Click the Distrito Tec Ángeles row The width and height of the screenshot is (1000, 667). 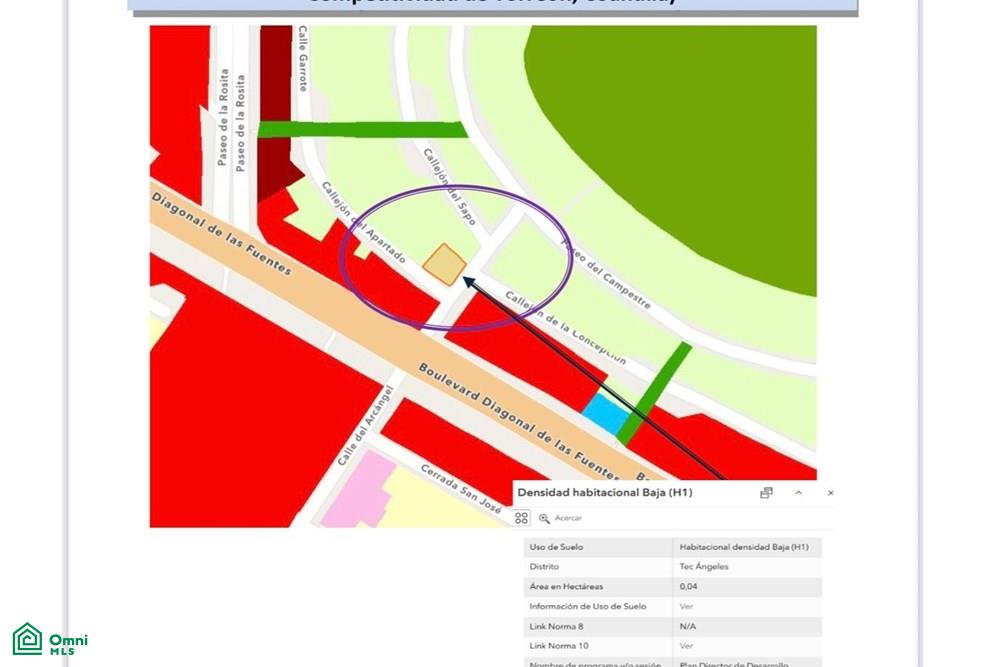(x=673, y=567)
